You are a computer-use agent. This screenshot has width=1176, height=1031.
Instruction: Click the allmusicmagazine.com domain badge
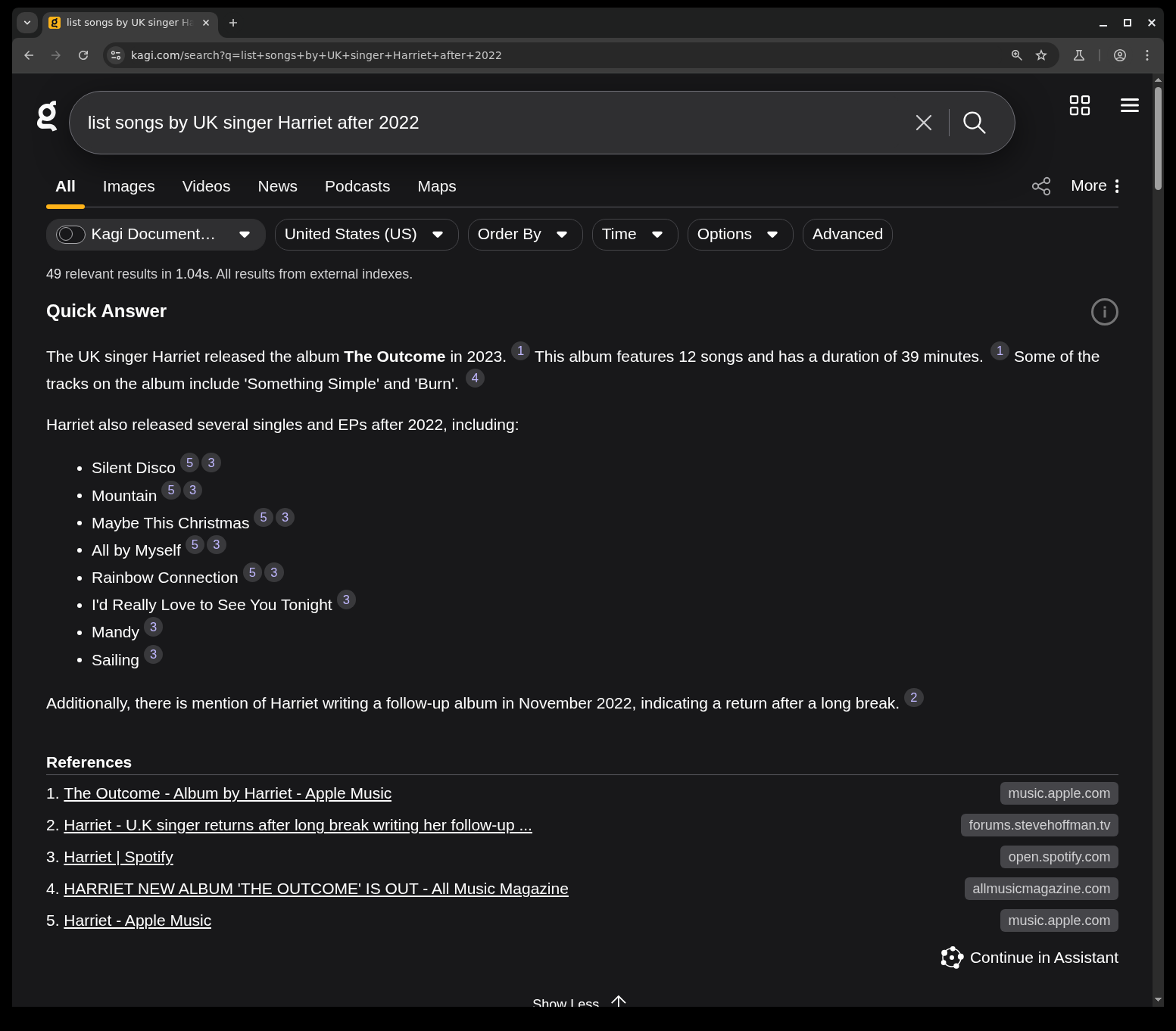(x=1040, y=889)
